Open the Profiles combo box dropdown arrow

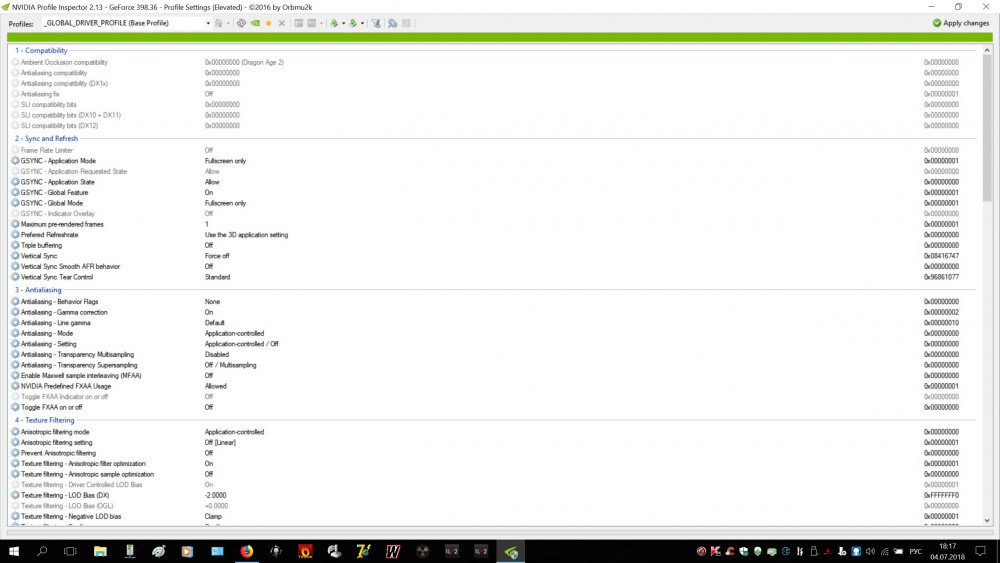(x=208, y=23)
